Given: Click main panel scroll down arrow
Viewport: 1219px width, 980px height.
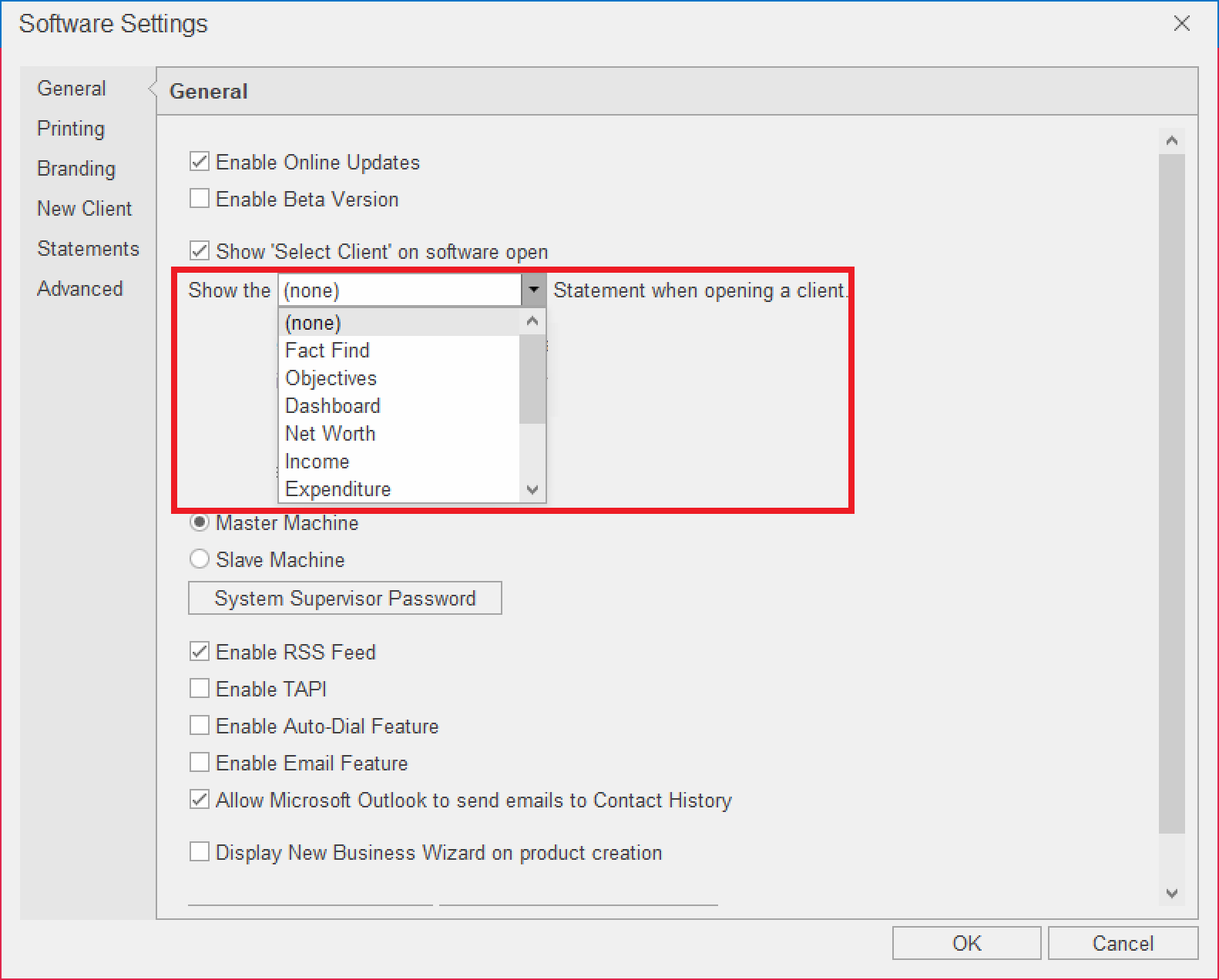Looking at the screenshot, I should [x=1171, y=893].
